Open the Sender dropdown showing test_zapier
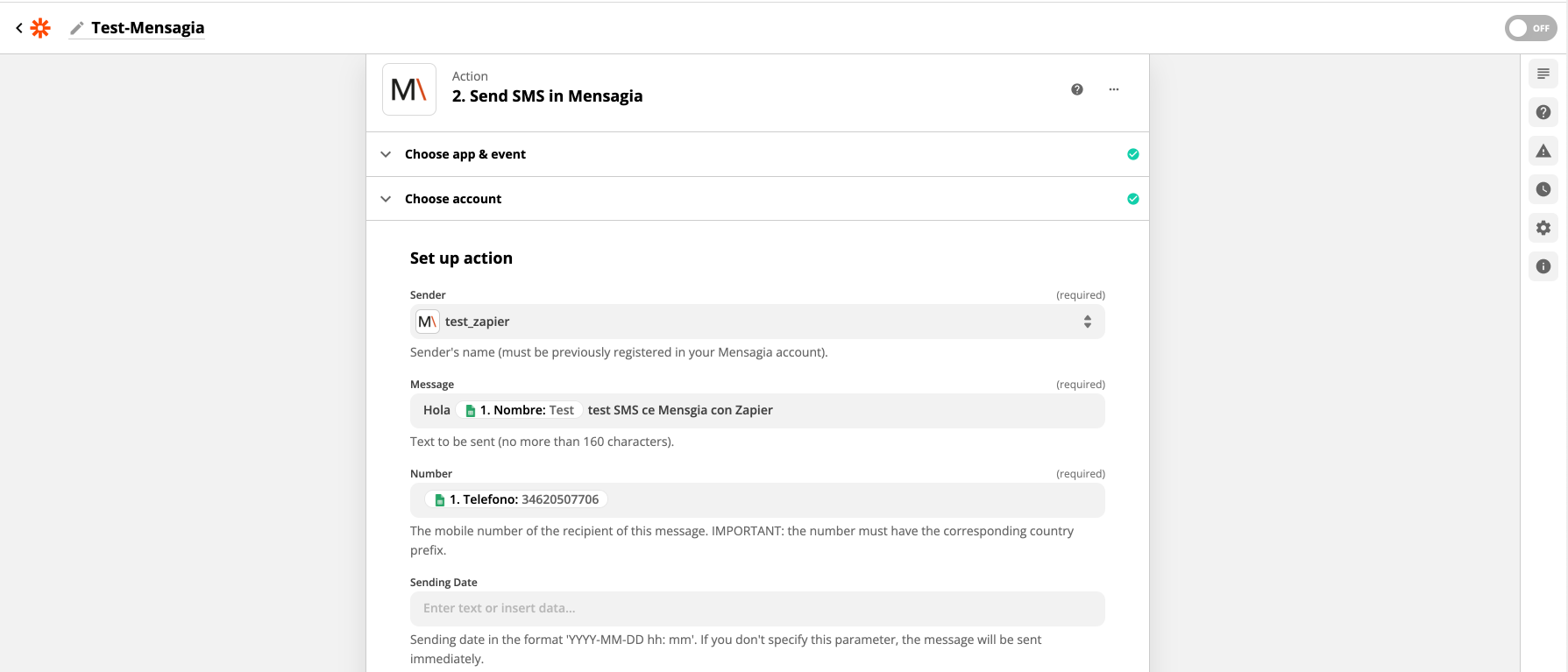Image resolution: width=1568 pixels, height=672 pixels. click(756, 322)
